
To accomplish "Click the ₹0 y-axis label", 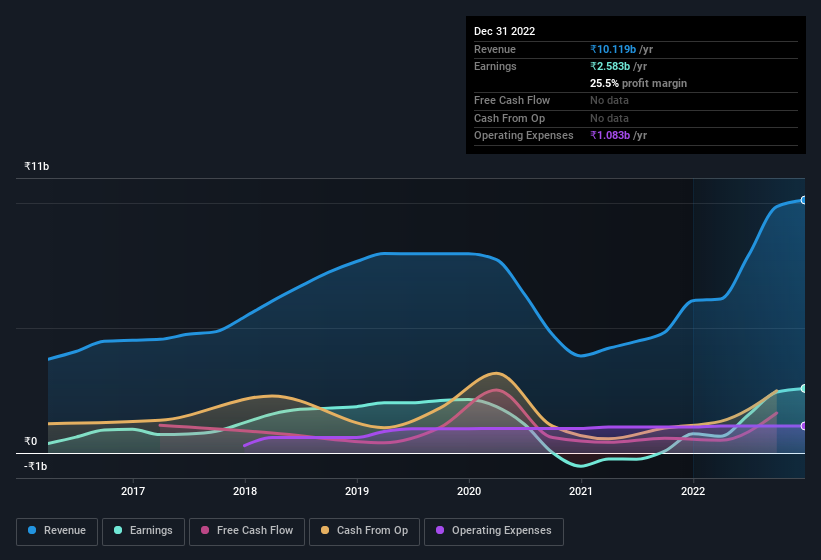I will (x=31, y=441).
